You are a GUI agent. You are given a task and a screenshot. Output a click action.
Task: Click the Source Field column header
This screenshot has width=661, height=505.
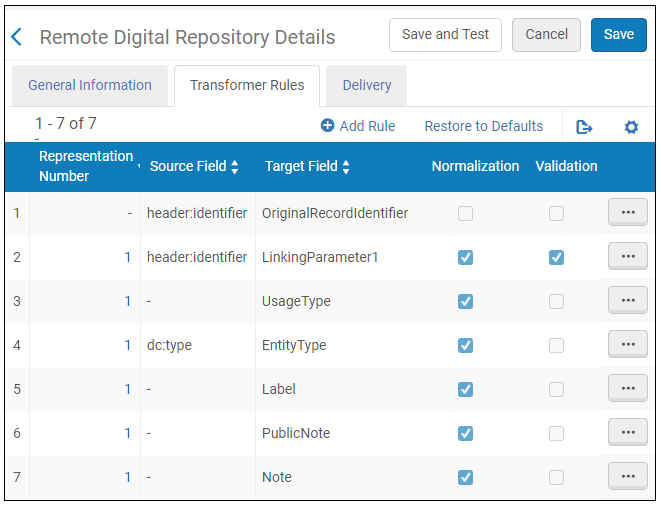click(188, 166)
